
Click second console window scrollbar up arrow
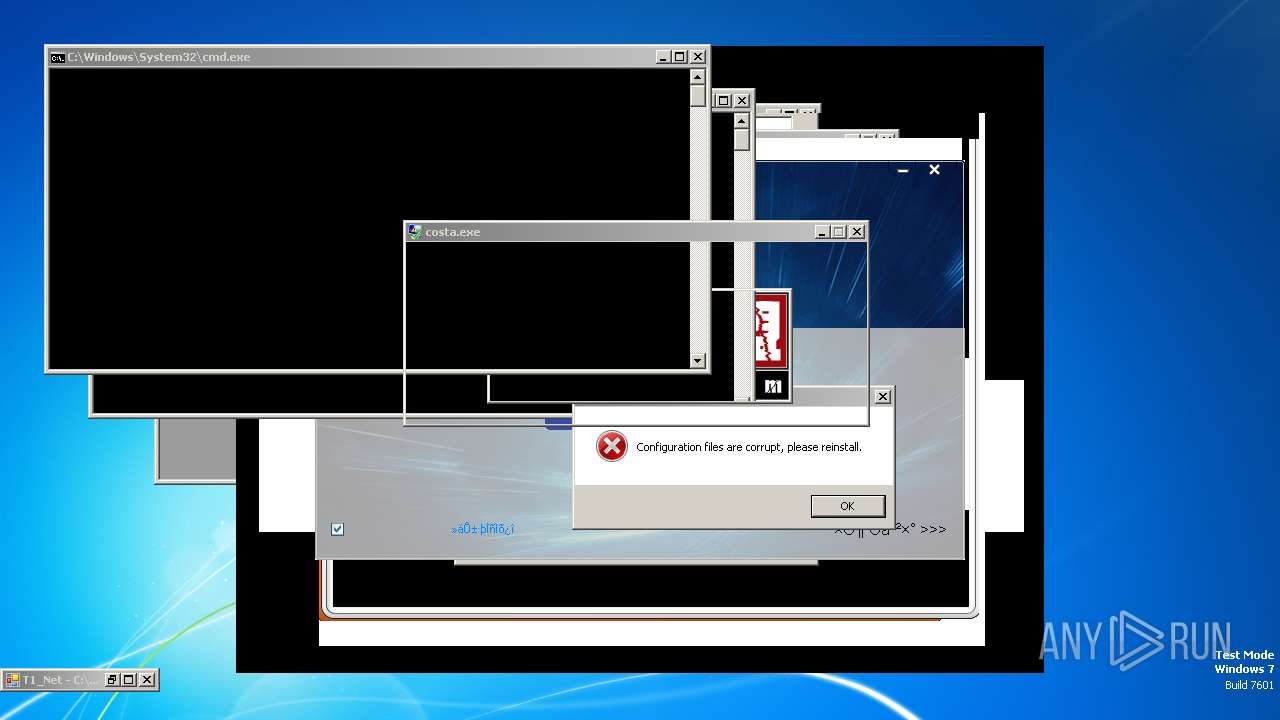pyautogui.click(x=741, y=121)
